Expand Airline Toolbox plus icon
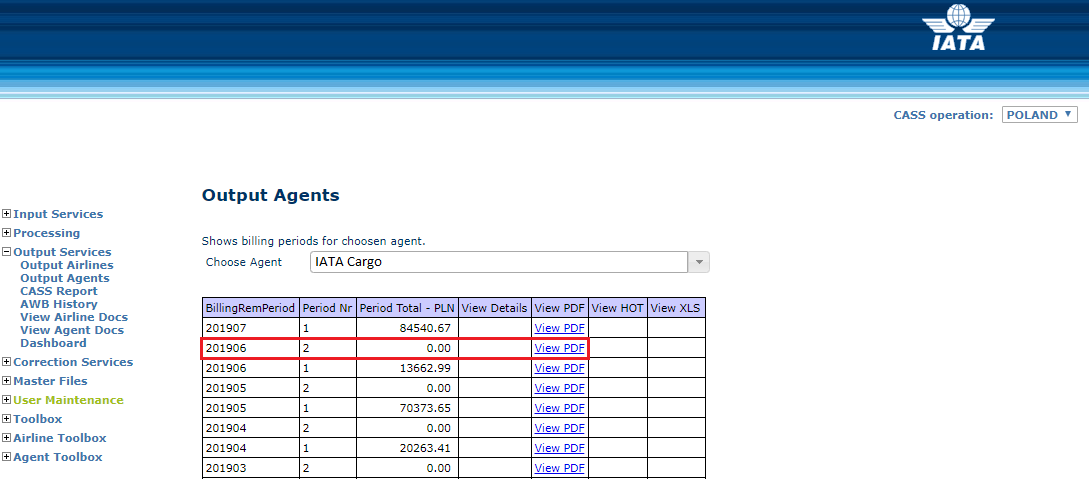 7,438
